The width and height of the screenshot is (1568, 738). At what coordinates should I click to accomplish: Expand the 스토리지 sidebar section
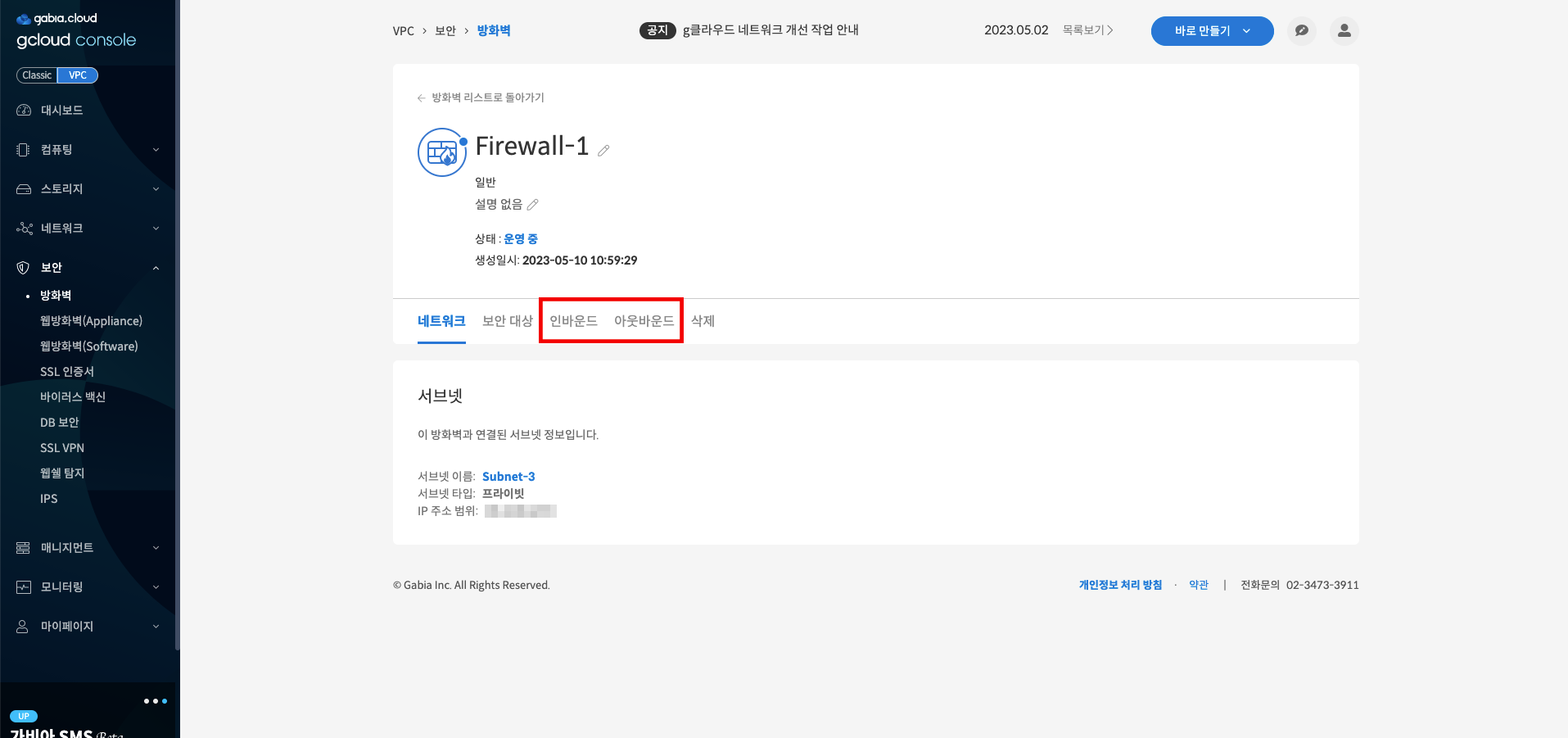pyautogui.click(x=88, y=189)
